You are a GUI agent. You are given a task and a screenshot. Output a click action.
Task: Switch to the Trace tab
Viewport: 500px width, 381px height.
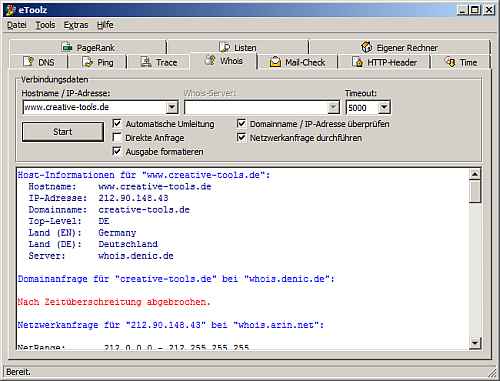point(159,62)
